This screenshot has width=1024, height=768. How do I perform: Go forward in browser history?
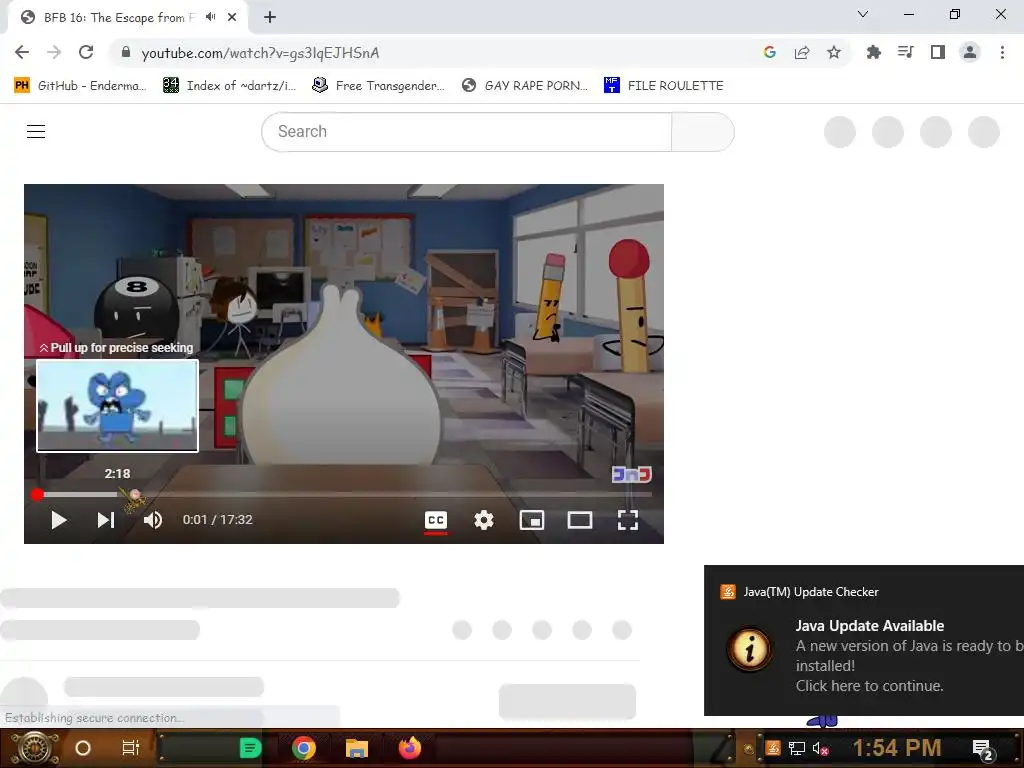pos(54,52)
